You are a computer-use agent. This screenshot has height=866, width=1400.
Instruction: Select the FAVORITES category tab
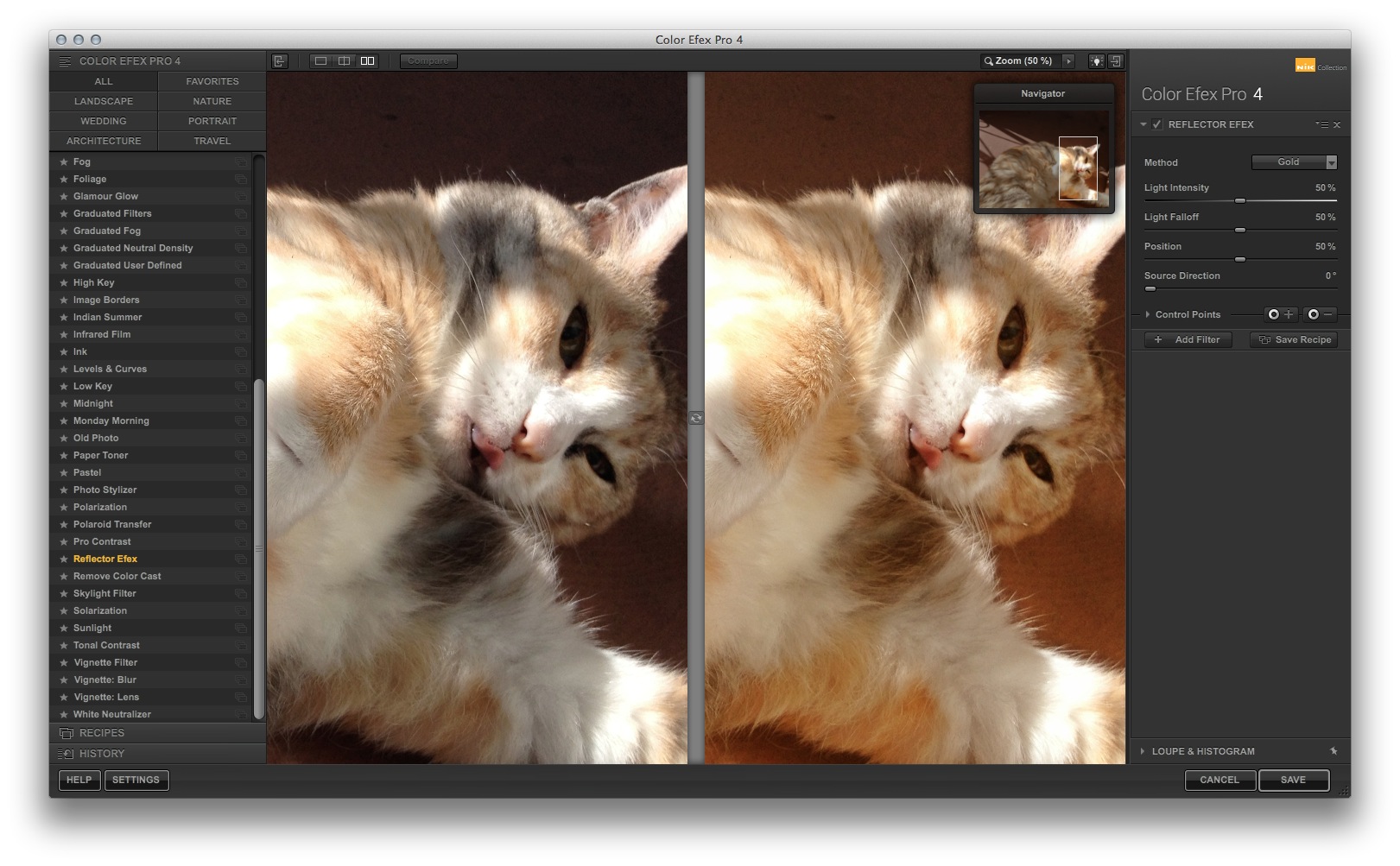[x=212, y=81]
